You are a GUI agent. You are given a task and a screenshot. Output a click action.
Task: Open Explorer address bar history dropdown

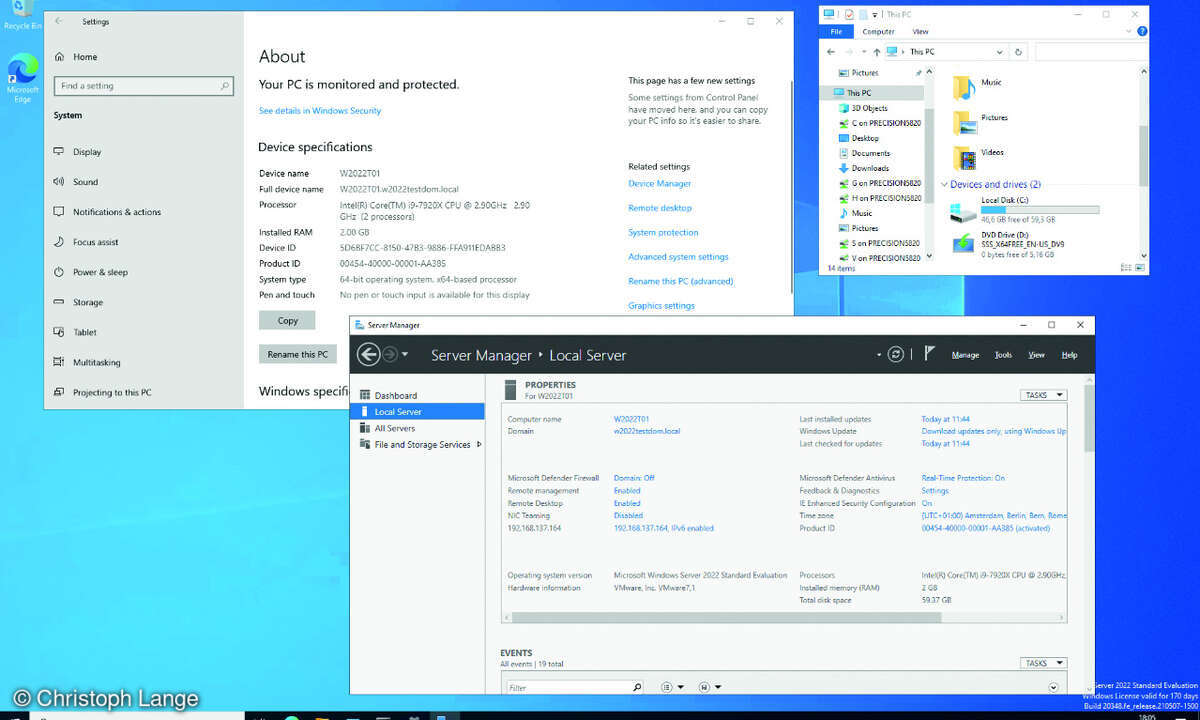1000,51
